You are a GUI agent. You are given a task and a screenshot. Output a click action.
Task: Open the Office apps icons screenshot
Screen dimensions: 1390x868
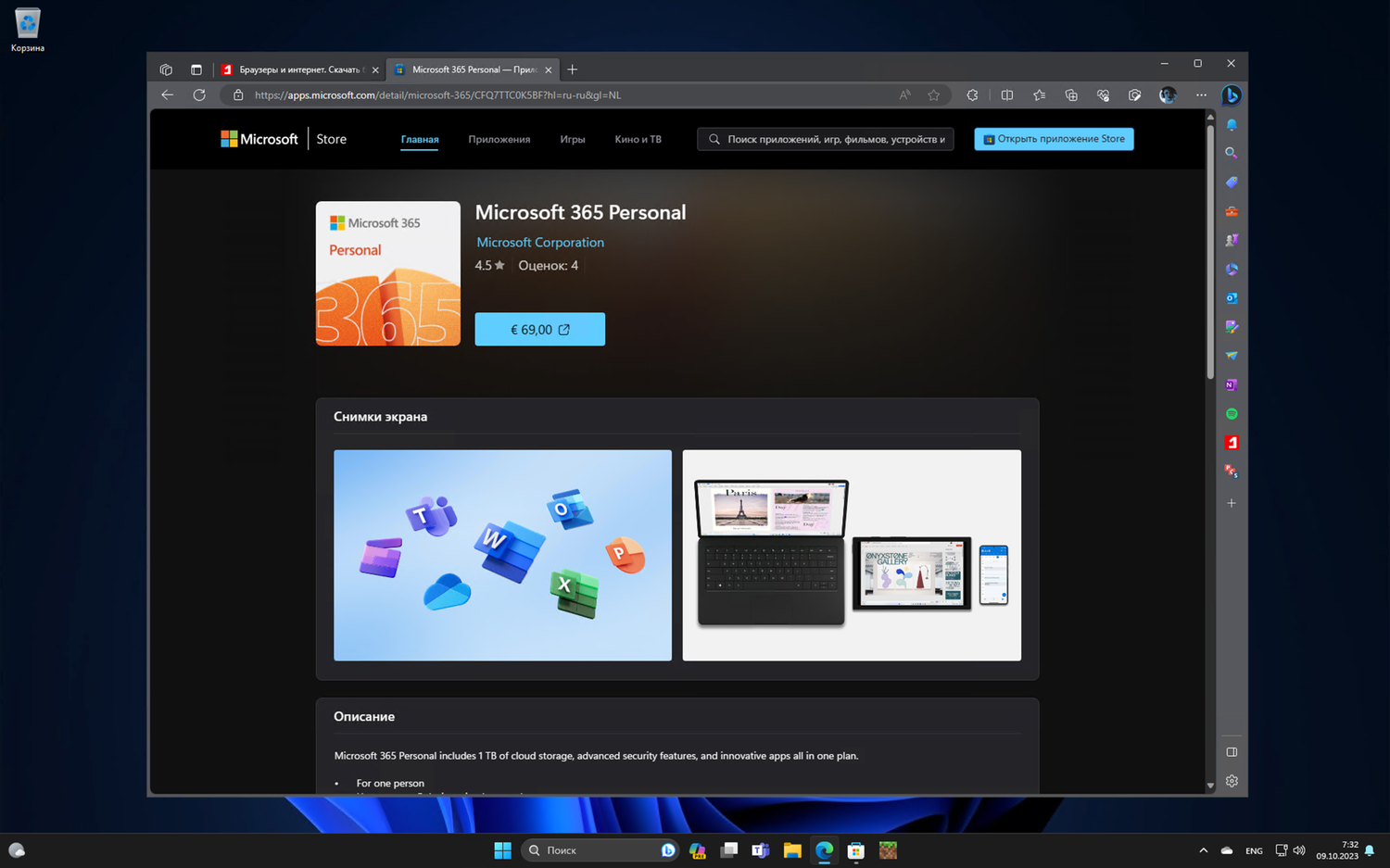point(502,555)
